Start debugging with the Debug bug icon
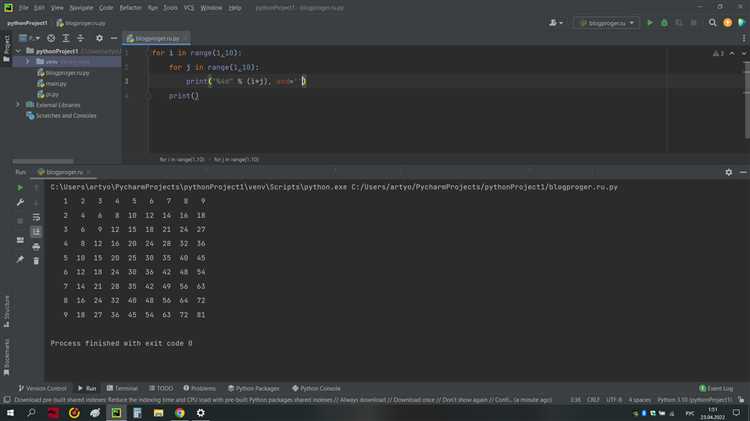 (x=663, y=22)
